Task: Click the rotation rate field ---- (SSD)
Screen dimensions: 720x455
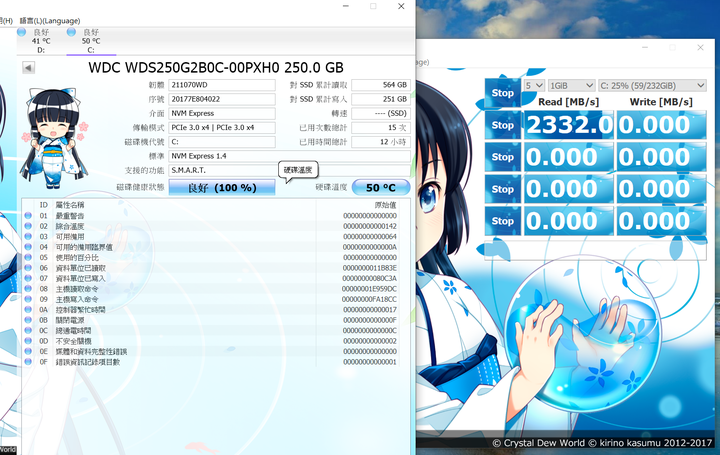Action: point(381,113)
